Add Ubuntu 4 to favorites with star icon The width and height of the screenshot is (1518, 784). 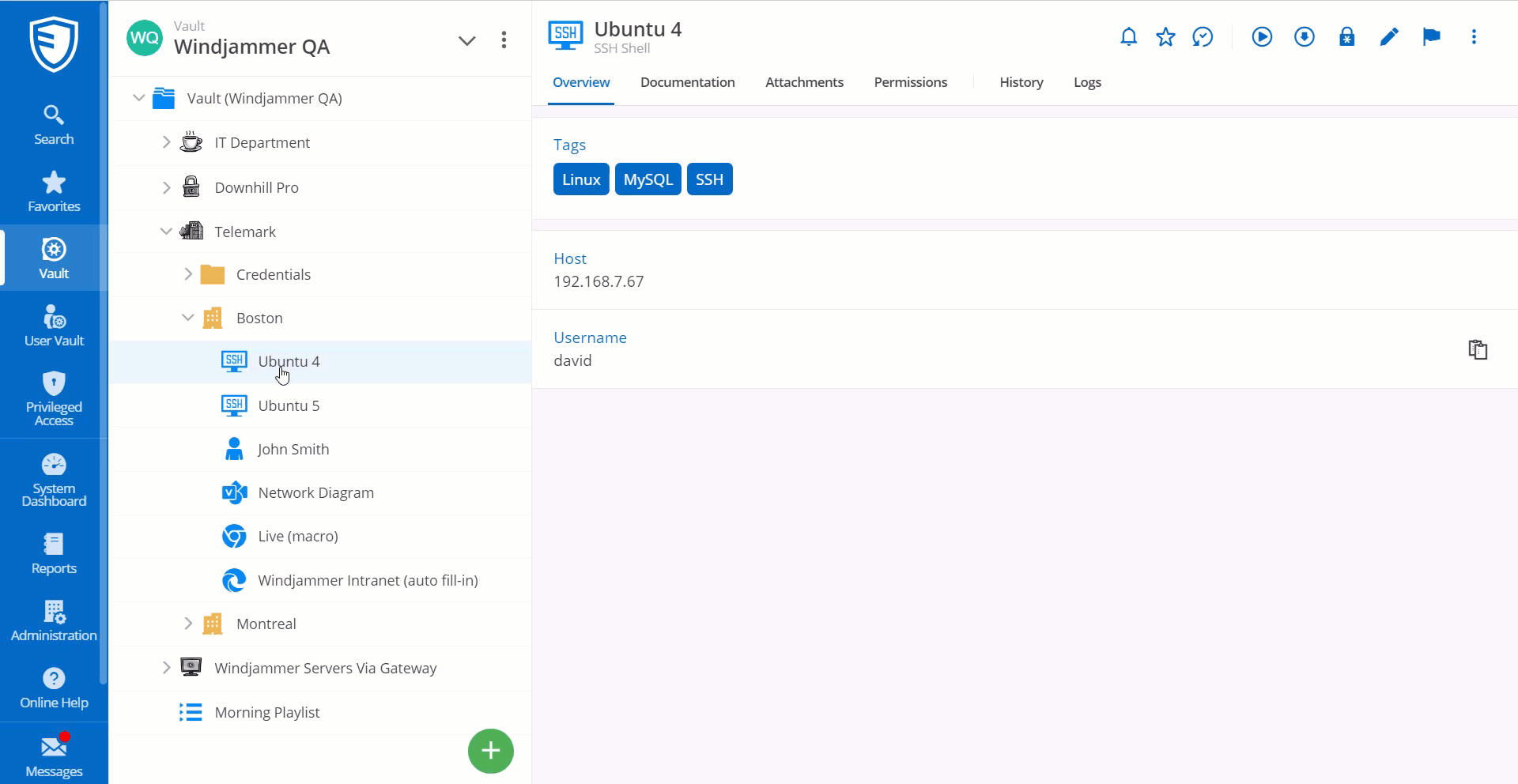(x=1165, y=37)
